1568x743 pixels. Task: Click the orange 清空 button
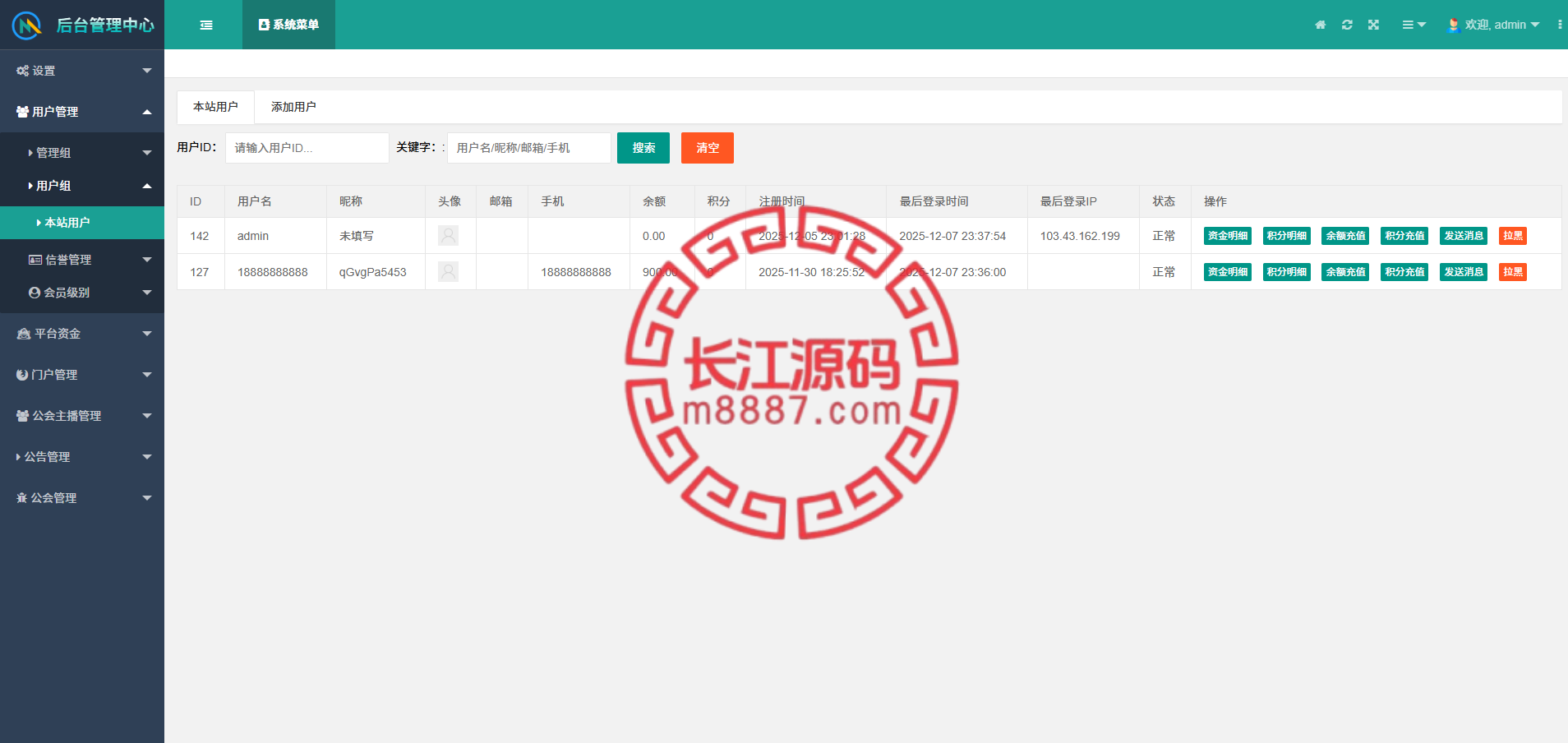click(708, 148)
